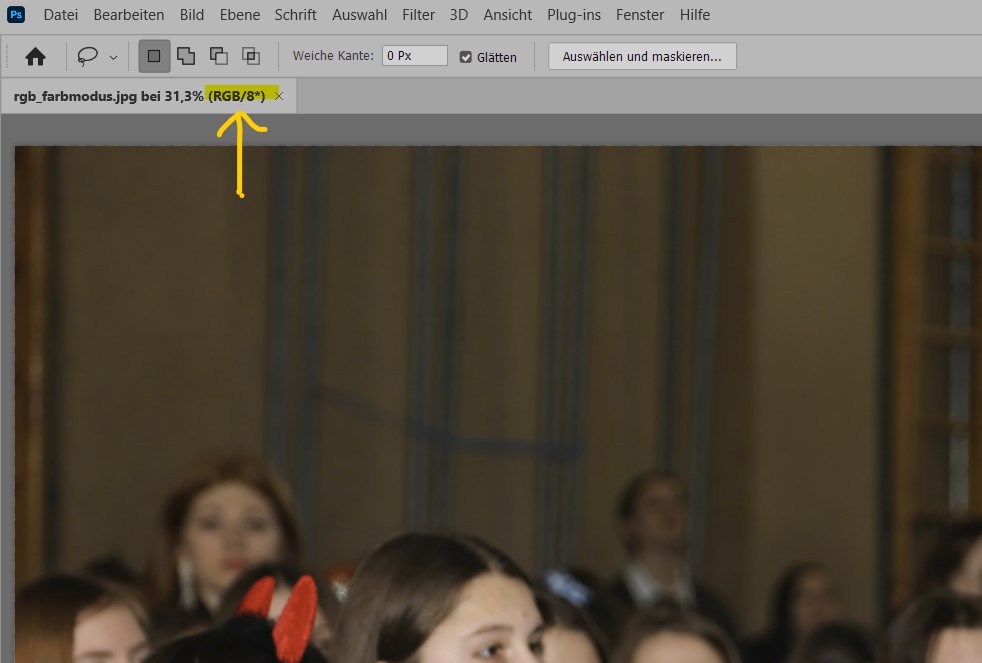Choose Intersect with Selection mode icon
Image resolution: width=982 pixels, height=663 pixels.
click(251, 56)
